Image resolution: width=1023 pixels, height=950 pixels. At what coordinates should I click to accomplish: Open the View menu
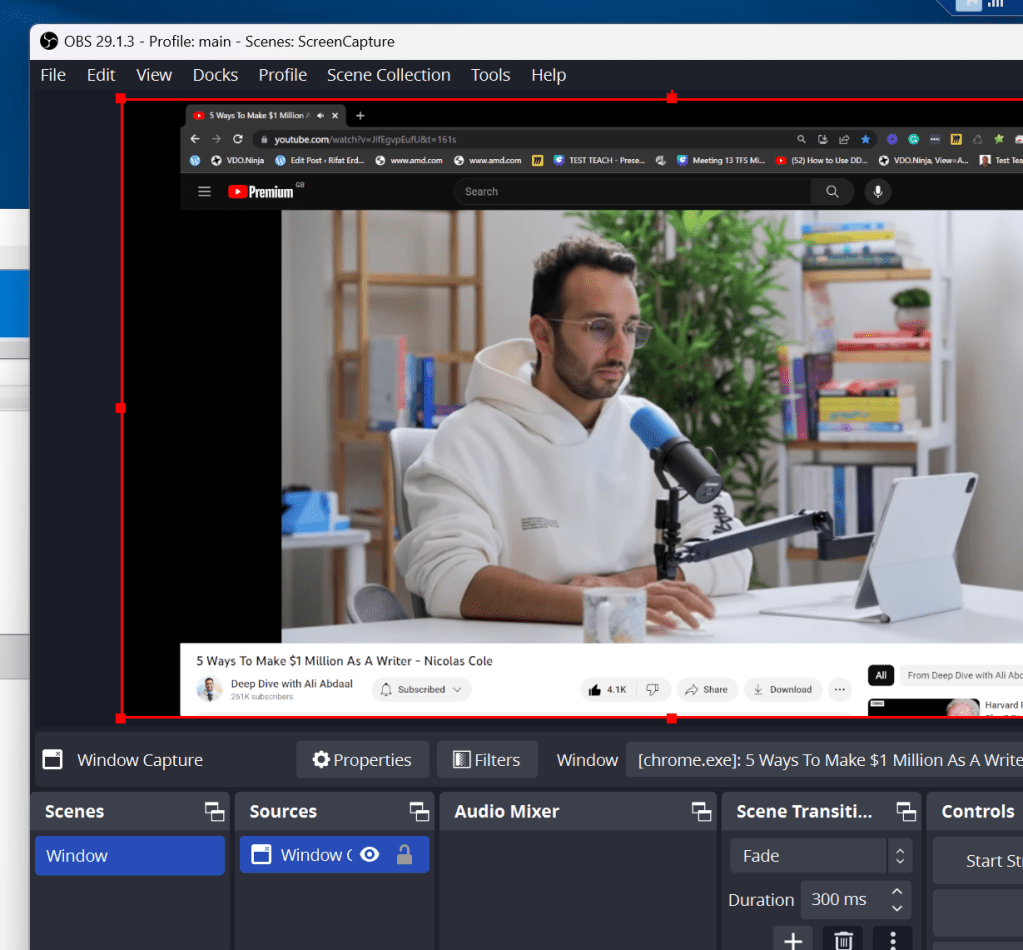click(154, 75)
